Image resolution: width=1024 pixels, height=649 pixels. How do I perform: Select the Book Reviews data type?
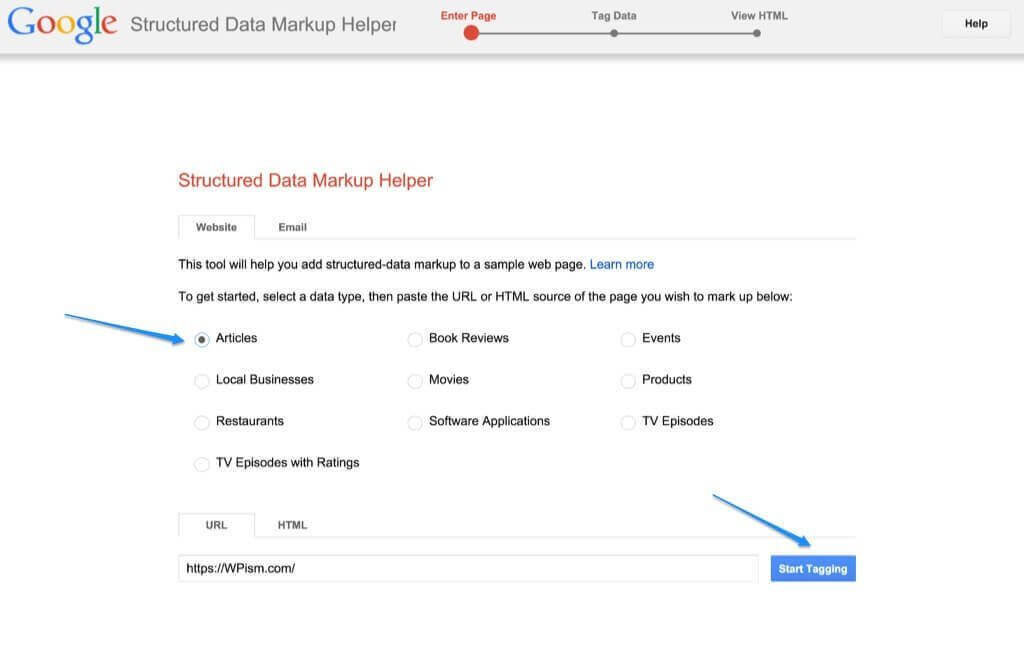pyautogui.click(x=415, y=339)
